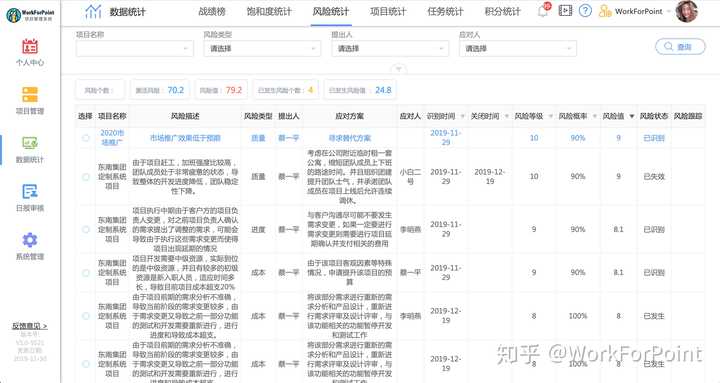
Task: Open the 2020市场推广 project link
Action: 112,137
